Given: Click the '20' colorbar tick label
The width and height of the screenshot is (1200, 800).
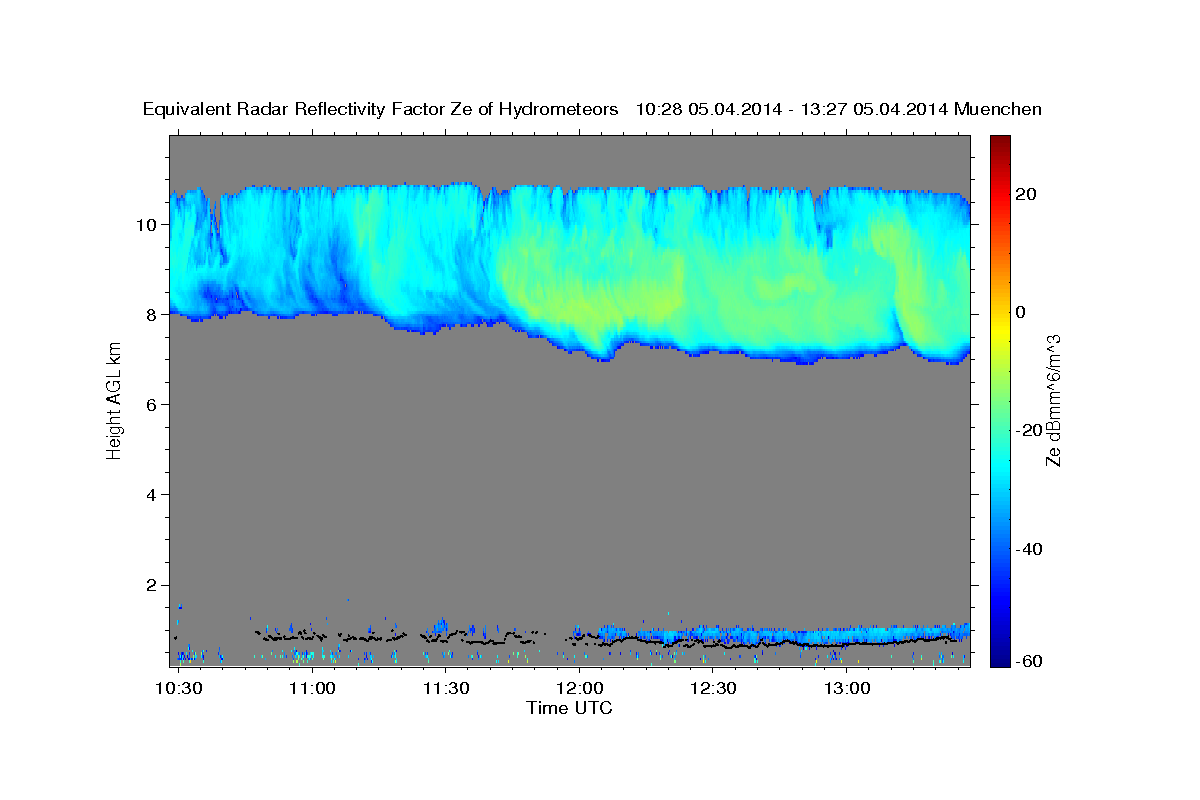Looking at the screenshot, I should 1027,194.
